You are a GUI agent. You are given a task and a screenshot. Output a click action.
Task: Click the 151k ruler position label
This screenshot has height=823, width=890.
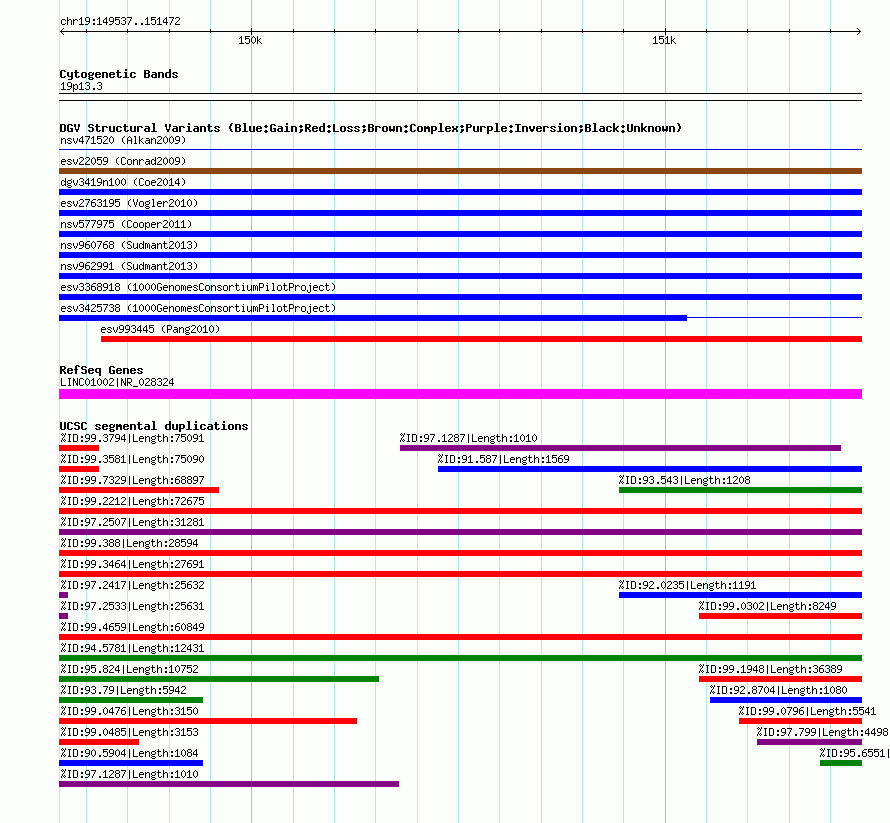click(x=664, y=40)
